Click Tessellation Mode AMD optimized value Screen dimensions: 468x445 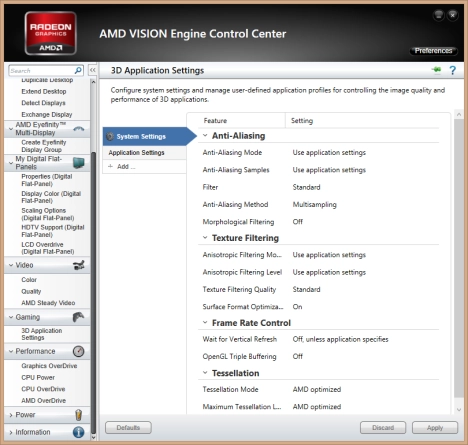tap(317, 389)
